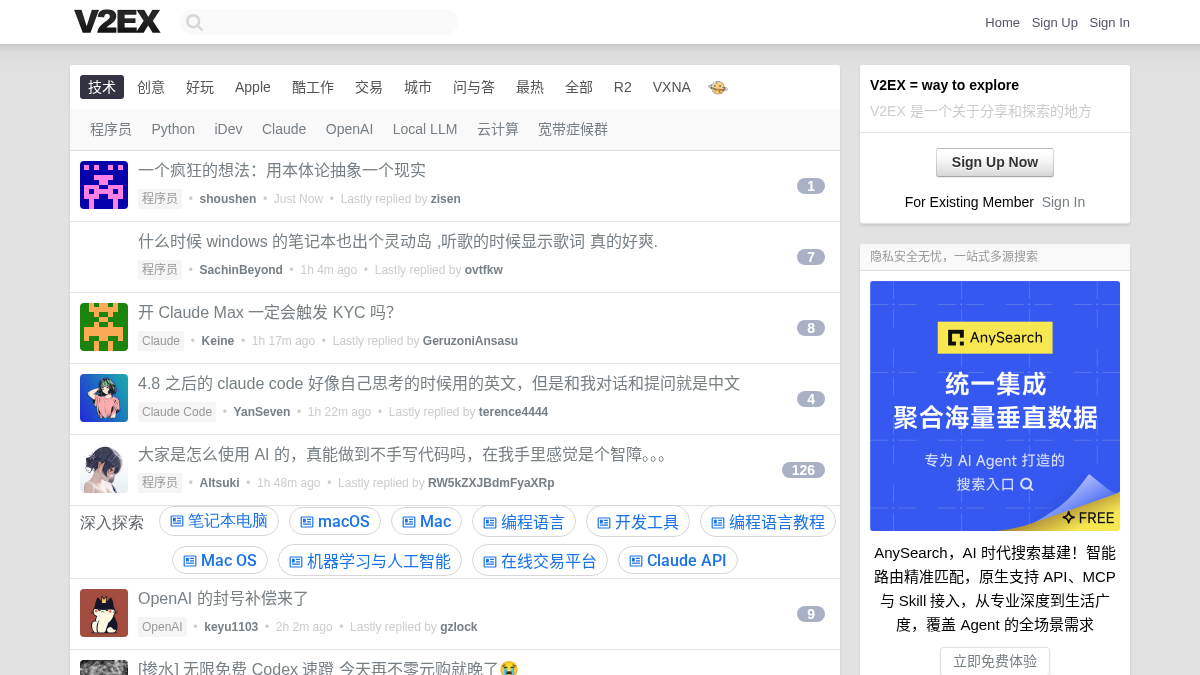Click the 立即免费体验 button
Image resolution: width=1200 pixels, height=675 pixels.
coord(995,661)
